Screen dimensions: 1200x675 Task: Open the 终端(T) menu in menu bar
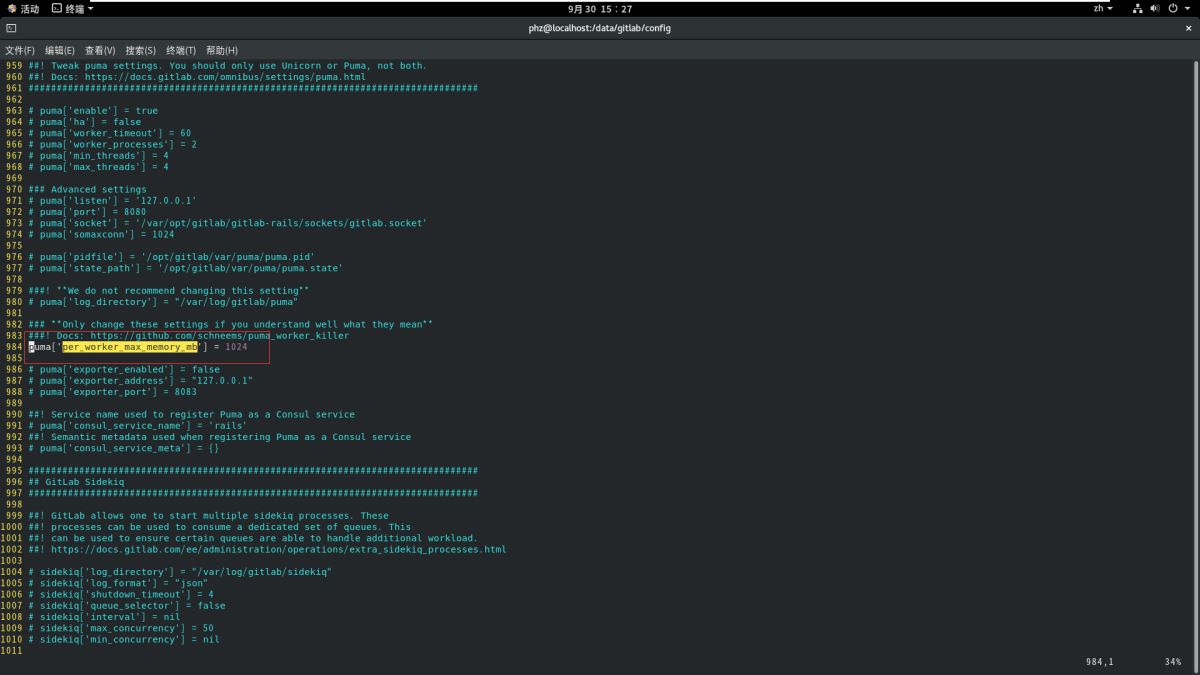point(181,50)
